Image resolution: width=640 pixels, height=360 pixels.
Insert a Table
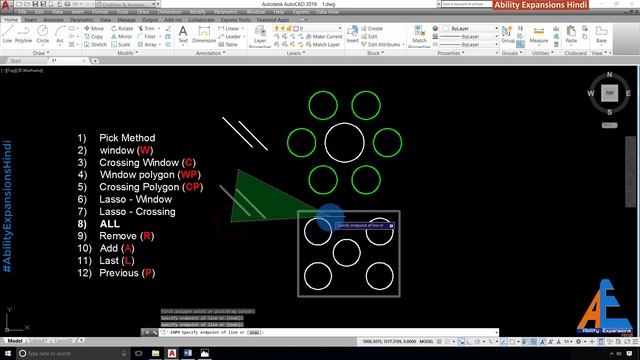tap(228, 44)
